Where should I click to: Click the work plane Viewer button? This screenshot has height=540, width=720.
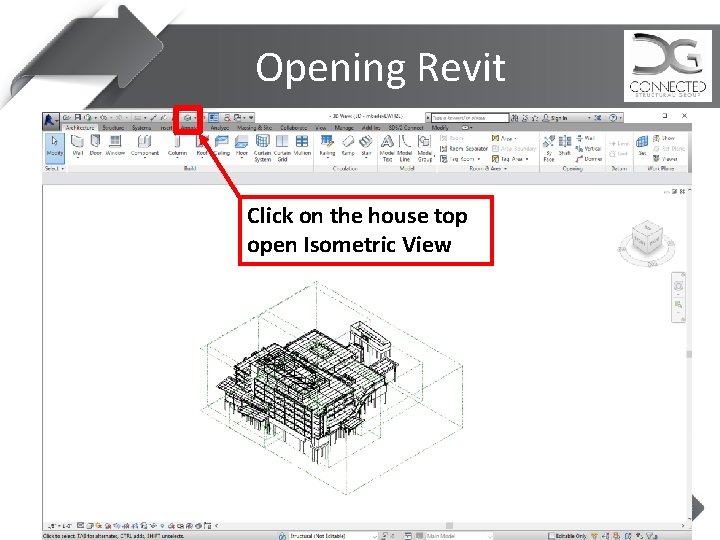[x=665, y=159]
